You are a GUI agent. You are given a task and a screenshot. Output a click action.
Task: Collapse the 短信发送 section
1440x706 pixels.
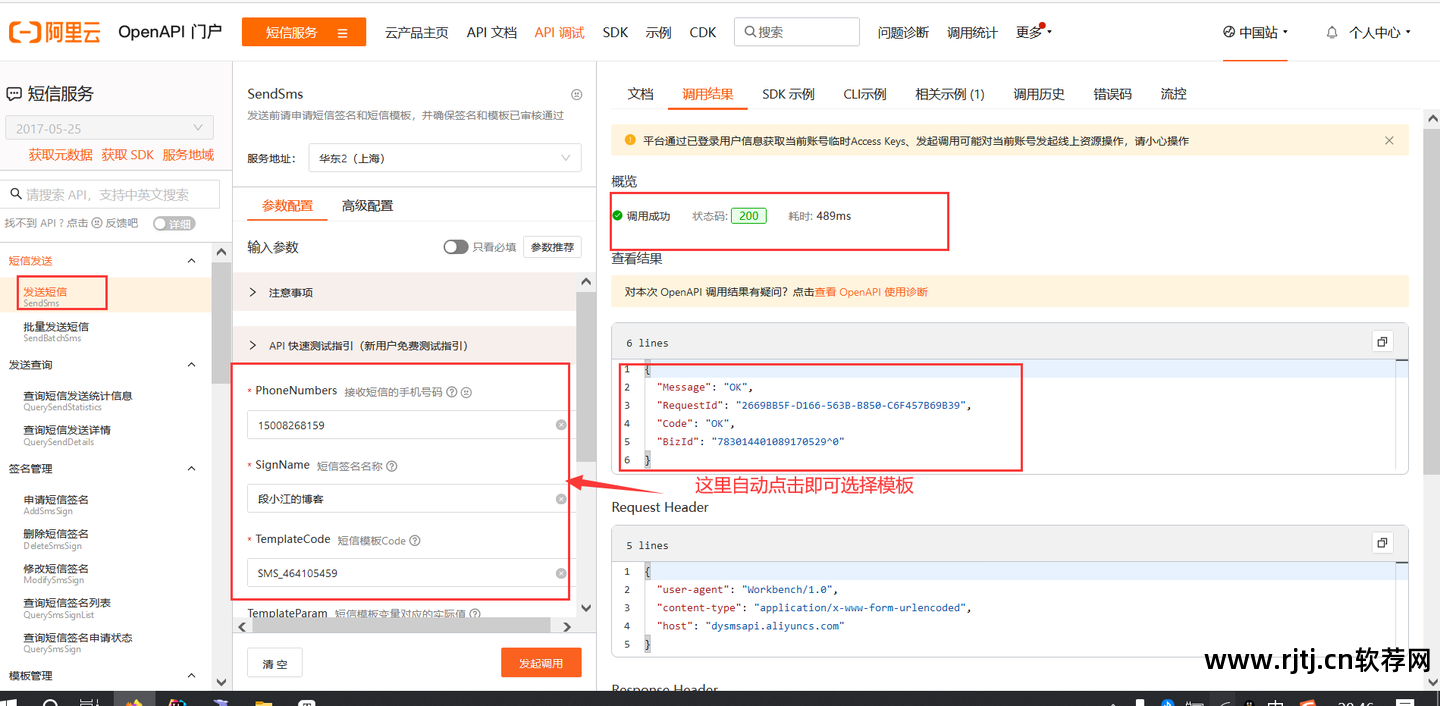pos(192,260)
